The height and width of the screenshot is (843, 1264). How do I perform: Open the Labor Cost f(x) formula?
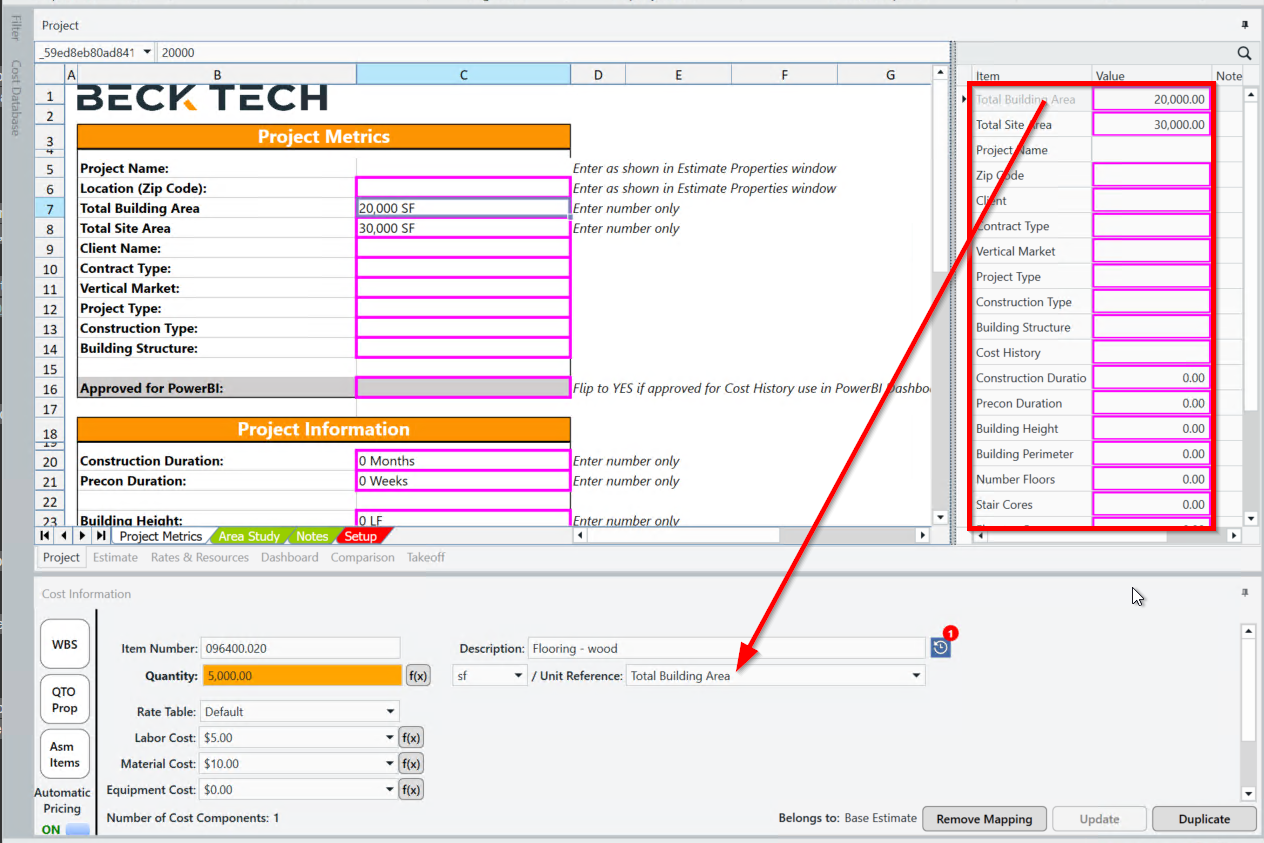tap(410, 738)
